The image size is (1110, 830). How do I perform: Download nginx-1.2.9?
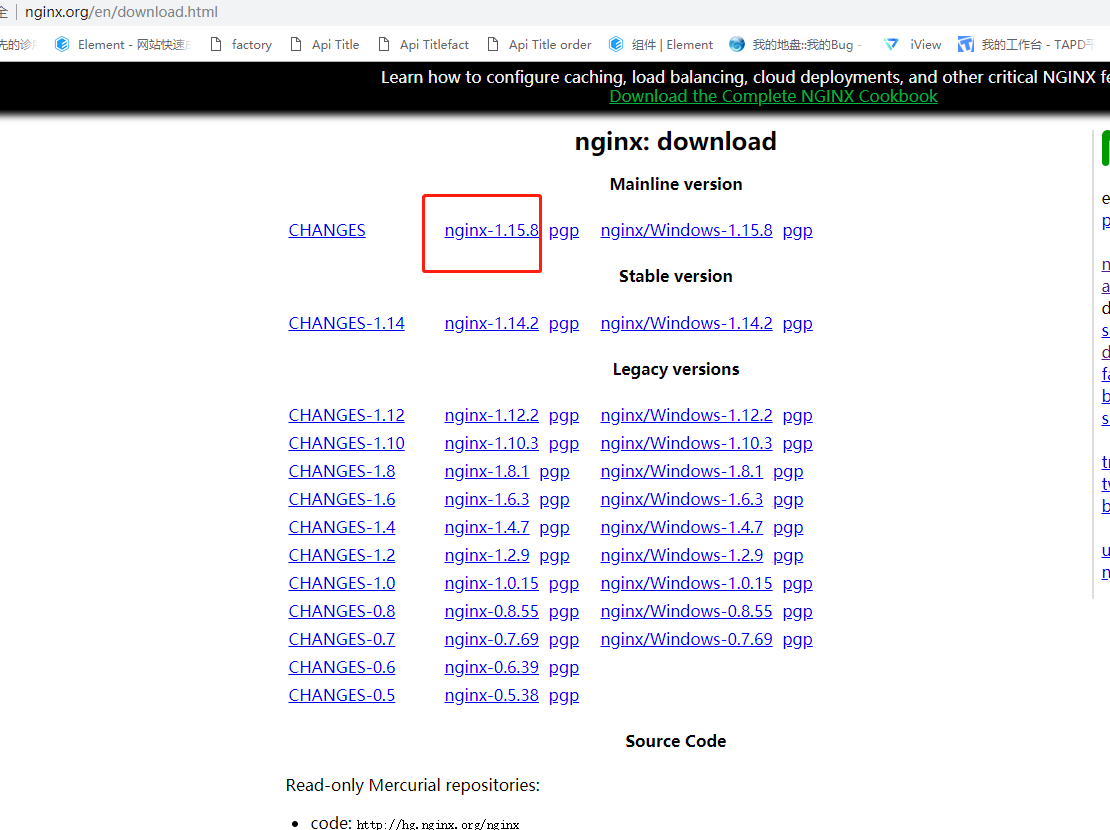(486, 555)
